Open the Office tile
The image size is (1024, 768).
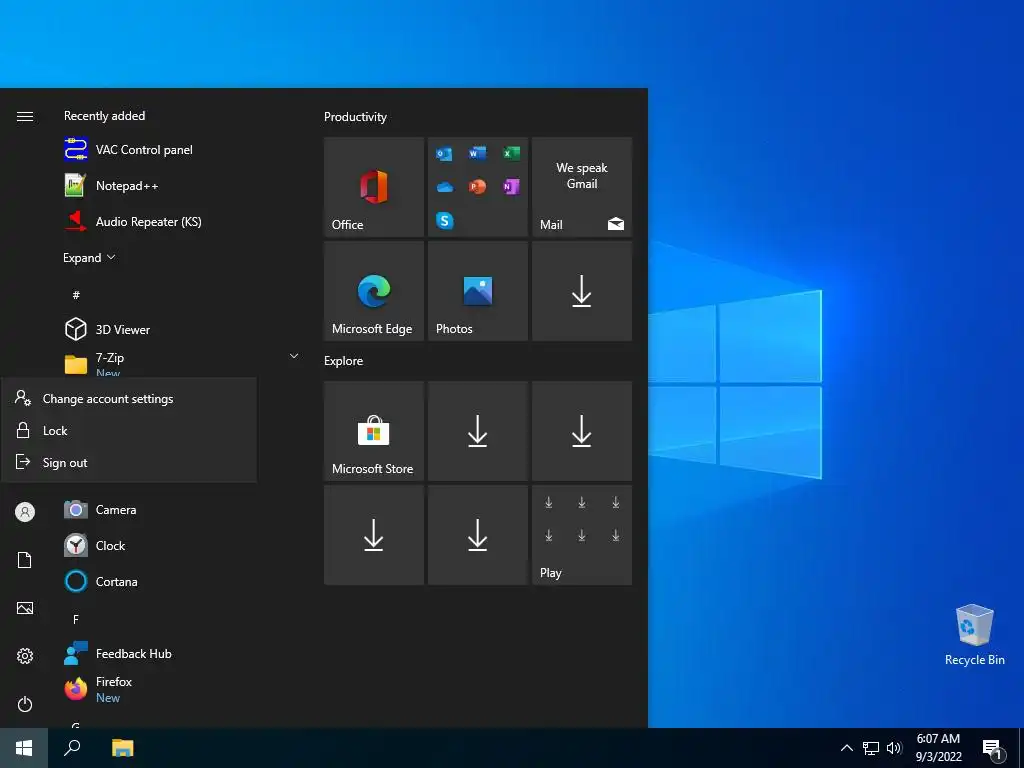pos(374,187)
